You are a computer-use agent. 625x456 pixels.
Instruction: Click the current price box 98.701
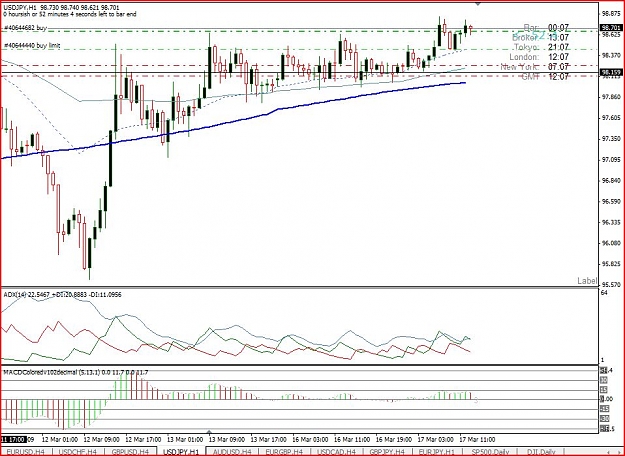611,28
